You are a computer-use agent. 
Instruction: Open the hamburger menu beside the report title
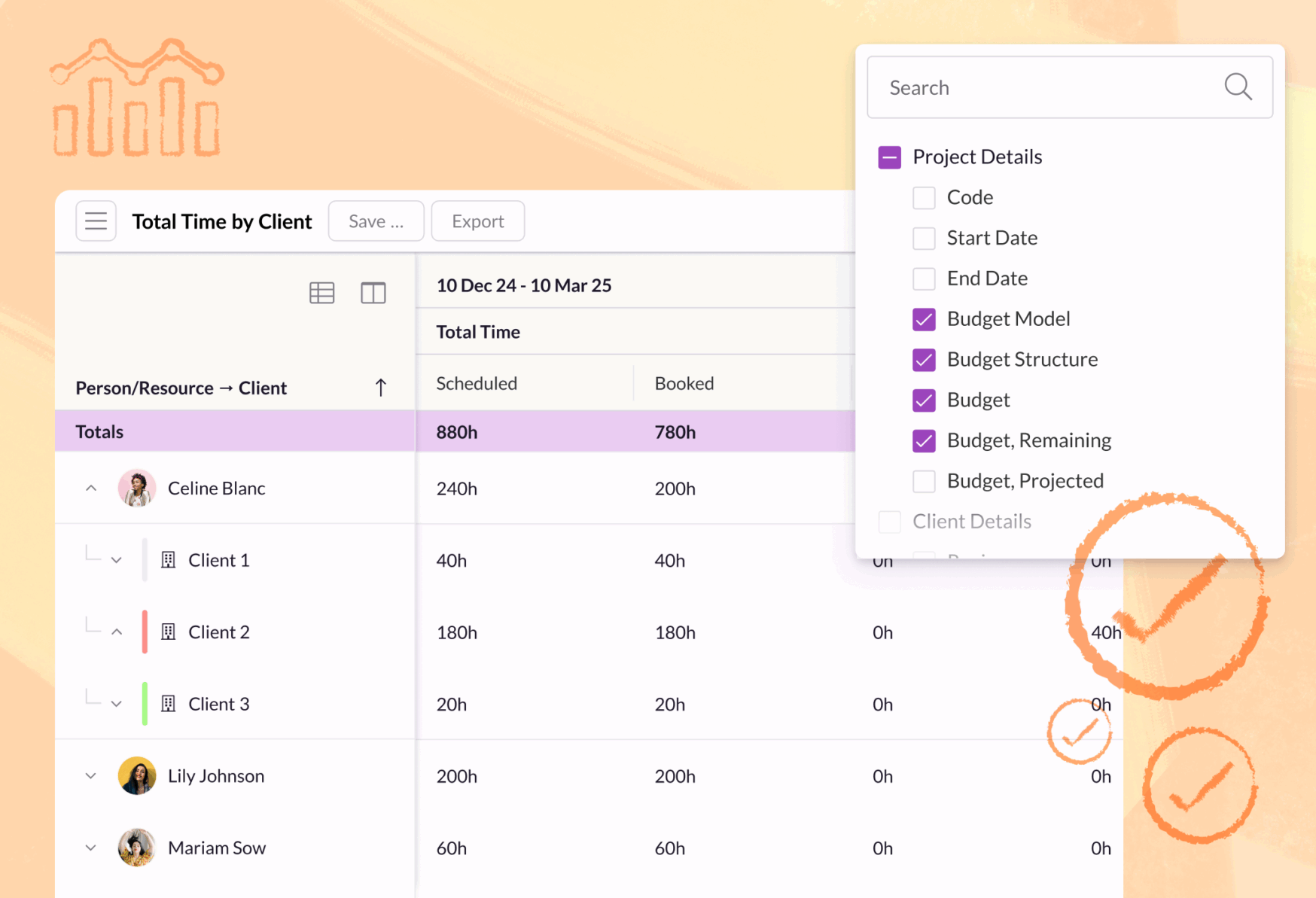96,221
